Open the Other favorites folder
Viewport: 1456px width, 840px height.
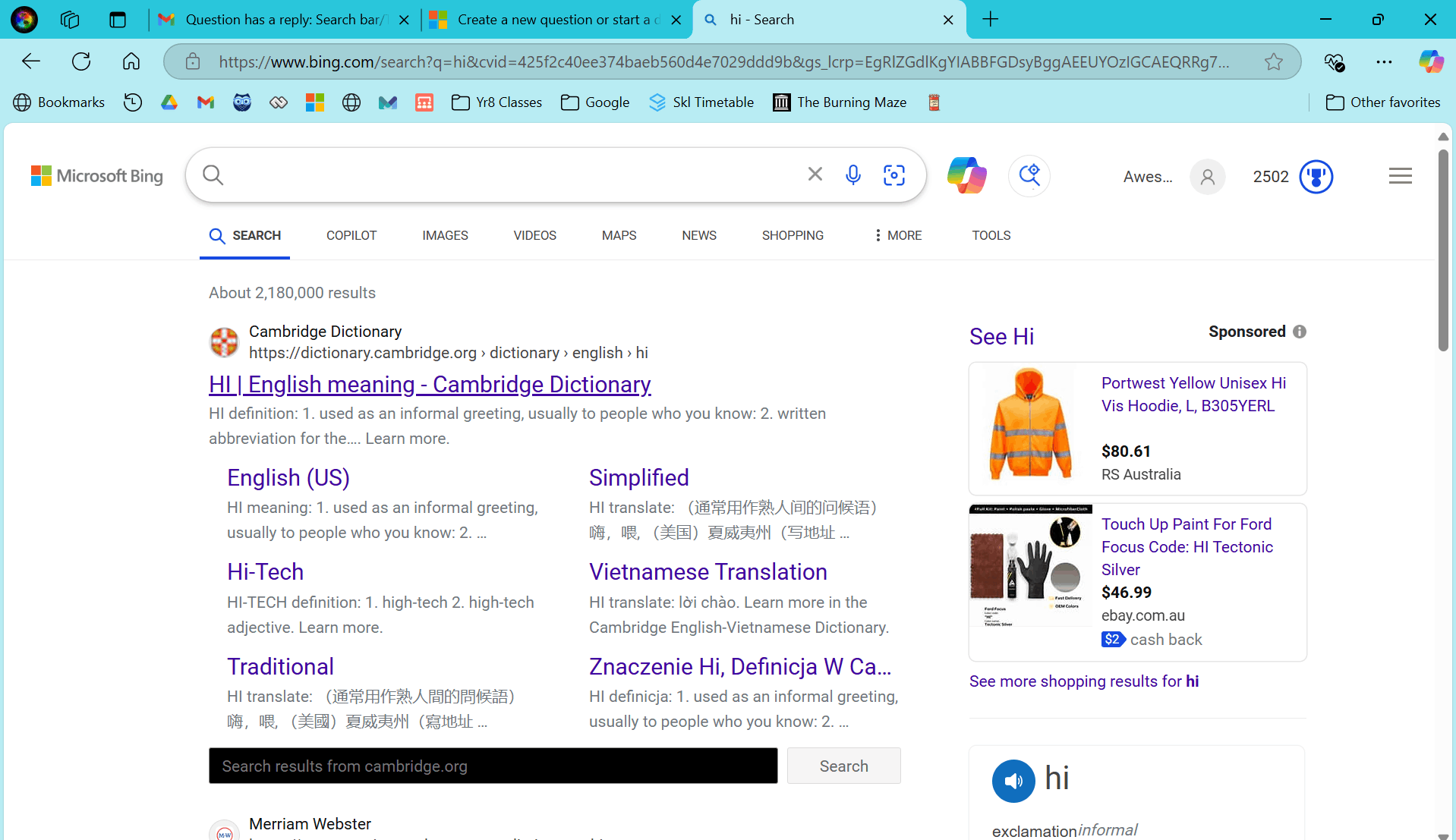[1383, 102]
